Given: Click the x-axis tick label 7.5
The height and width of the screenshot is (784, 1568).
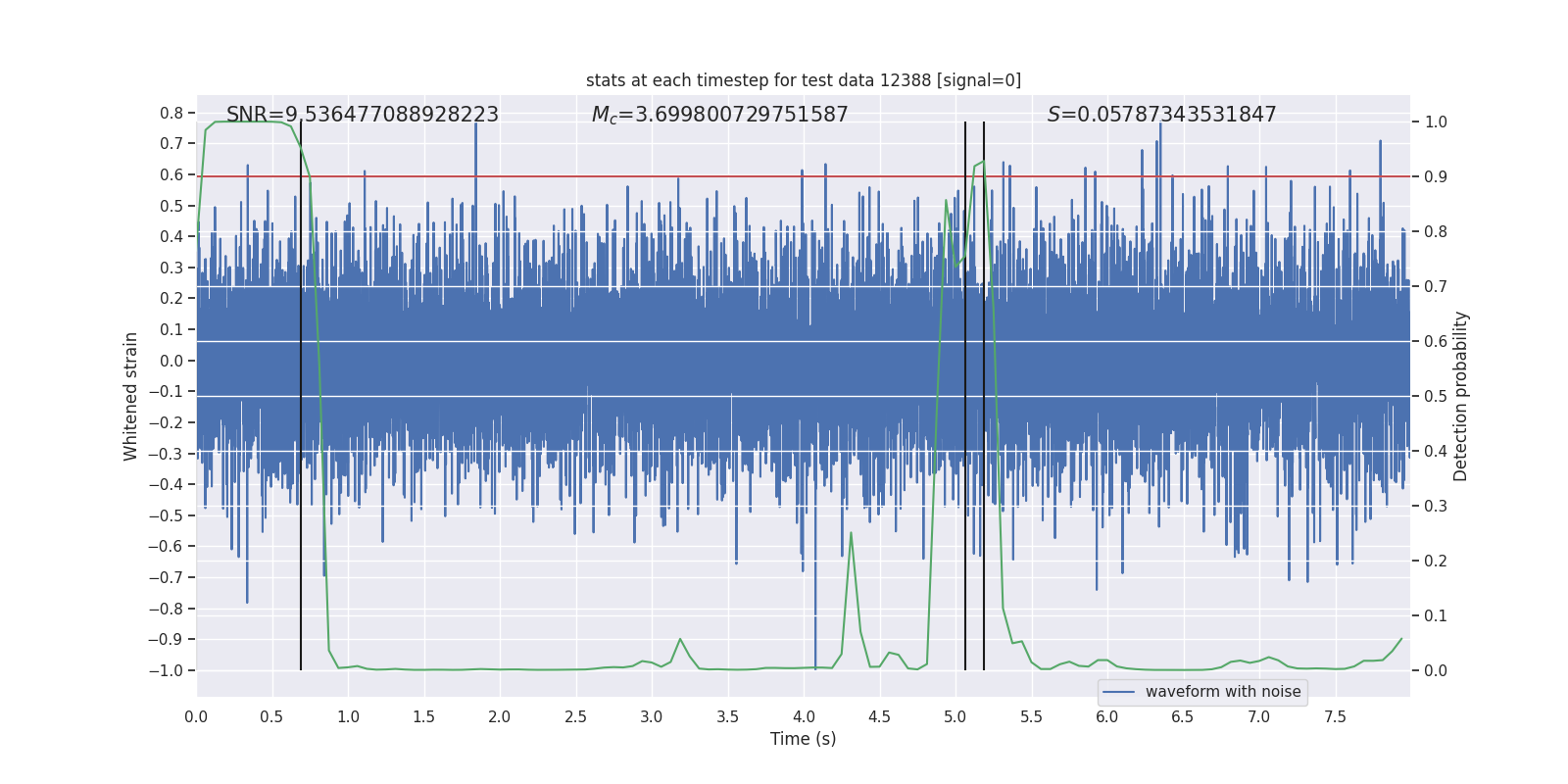Looking at the screenshot, I should (1335, 716).
